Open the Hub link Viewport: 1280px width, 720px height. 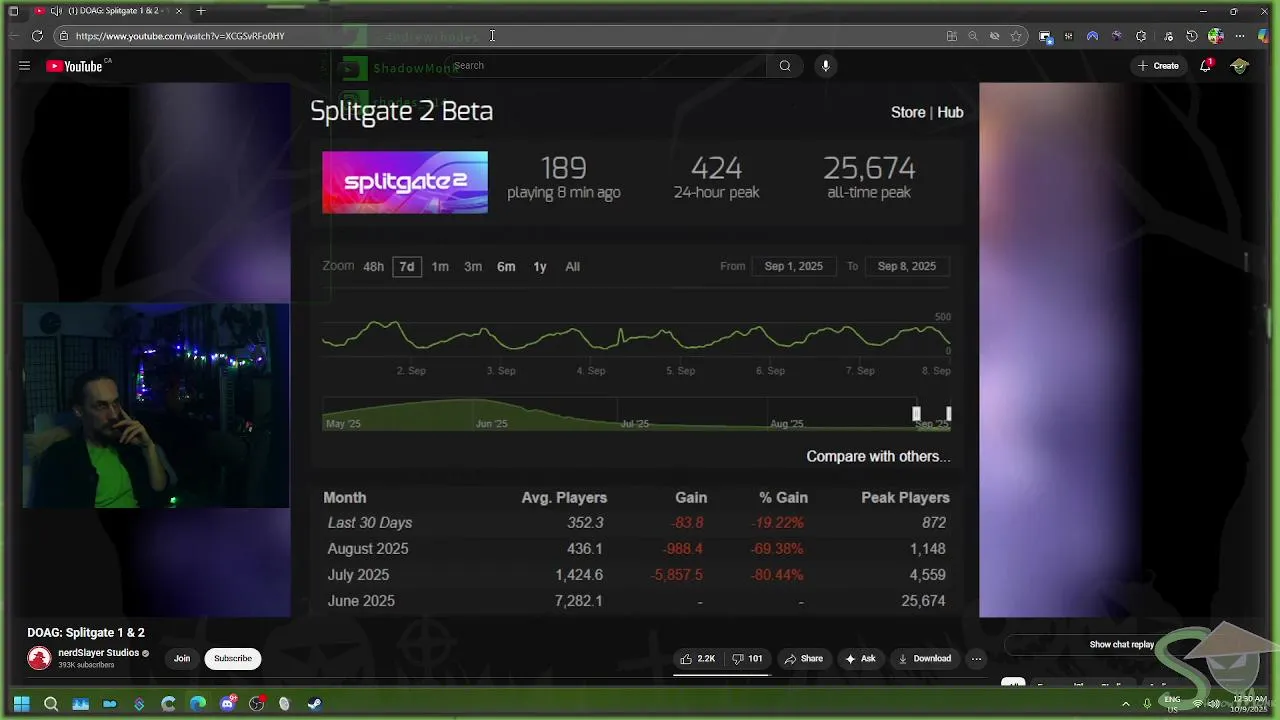950,112
